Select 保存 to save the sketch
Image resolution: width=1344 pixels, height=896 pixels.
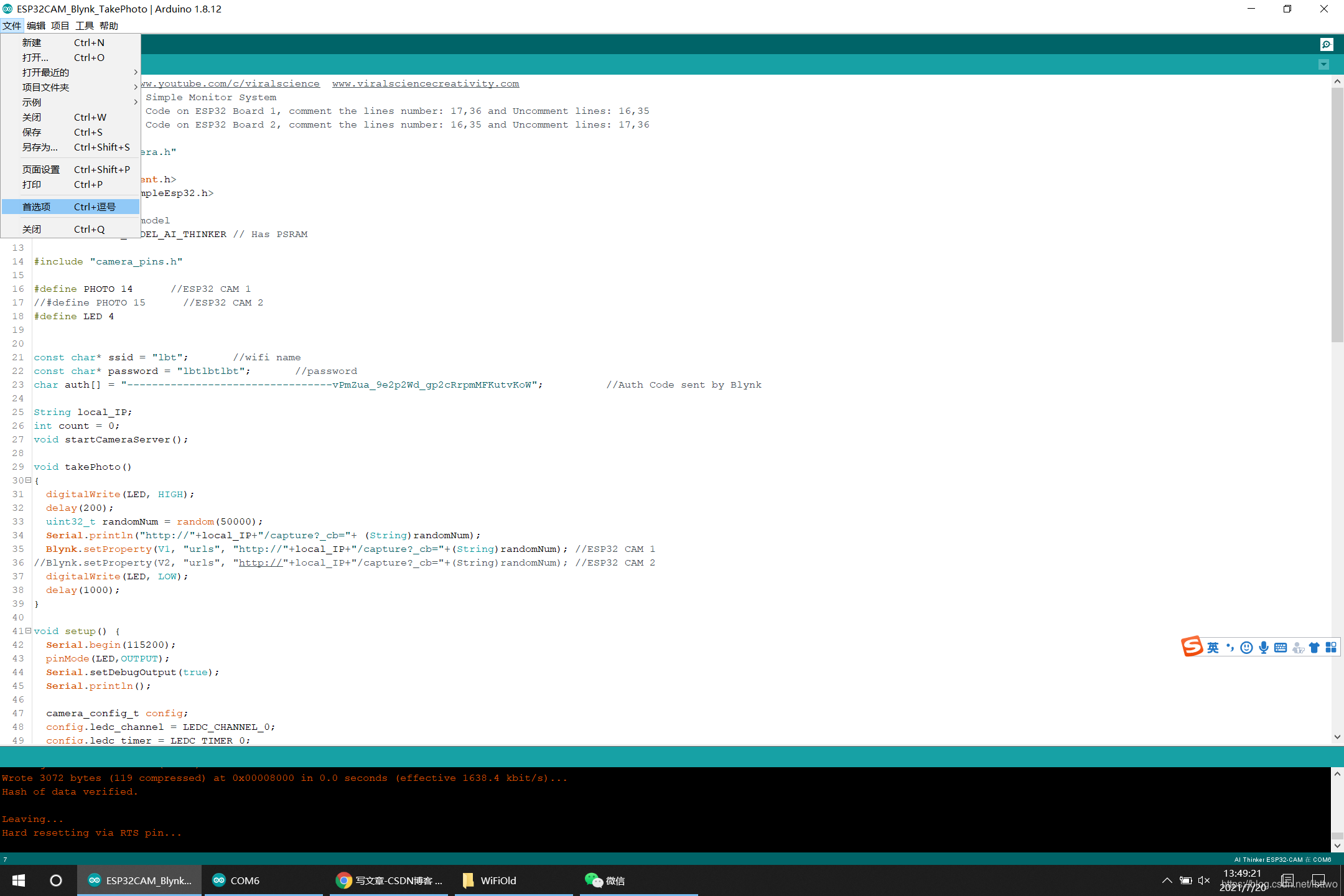pyautogui.click(x=70, y=132)
